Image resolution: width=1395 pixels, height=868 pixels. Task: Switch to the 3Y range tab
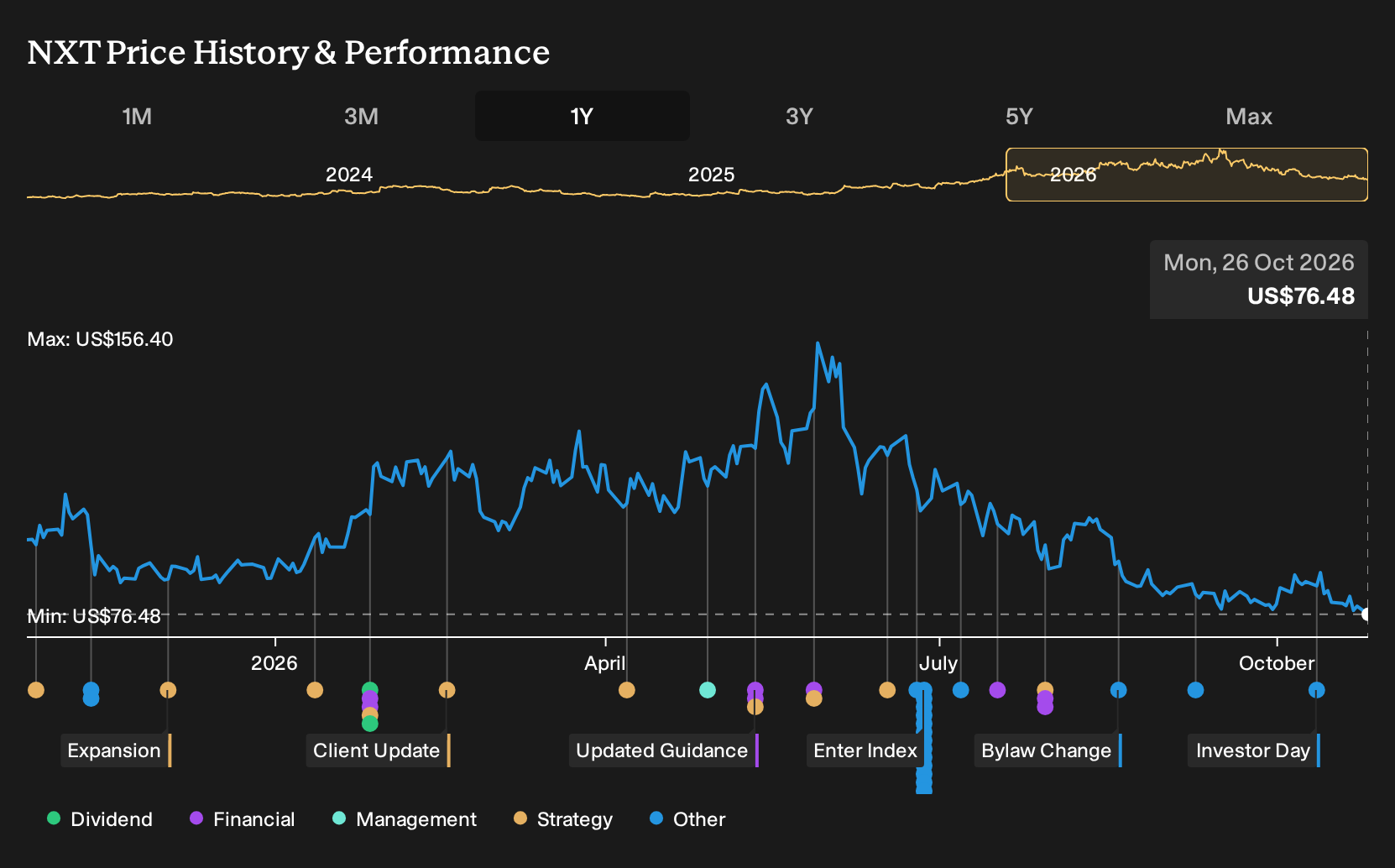pos(799,116)
